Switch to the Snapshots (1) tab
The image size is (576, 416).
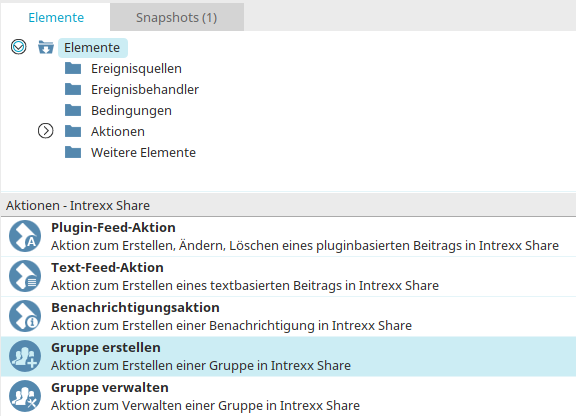click(x=177, y=17)
